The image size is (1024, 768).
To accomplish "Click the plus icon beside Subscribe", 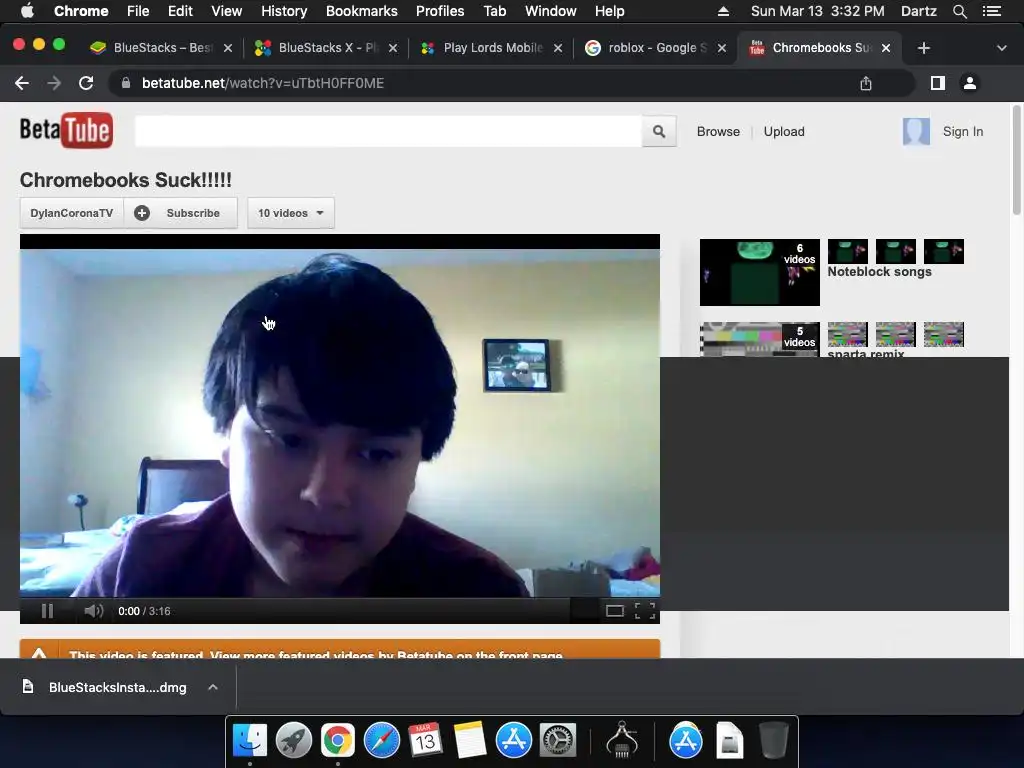I will coord(142,213).
